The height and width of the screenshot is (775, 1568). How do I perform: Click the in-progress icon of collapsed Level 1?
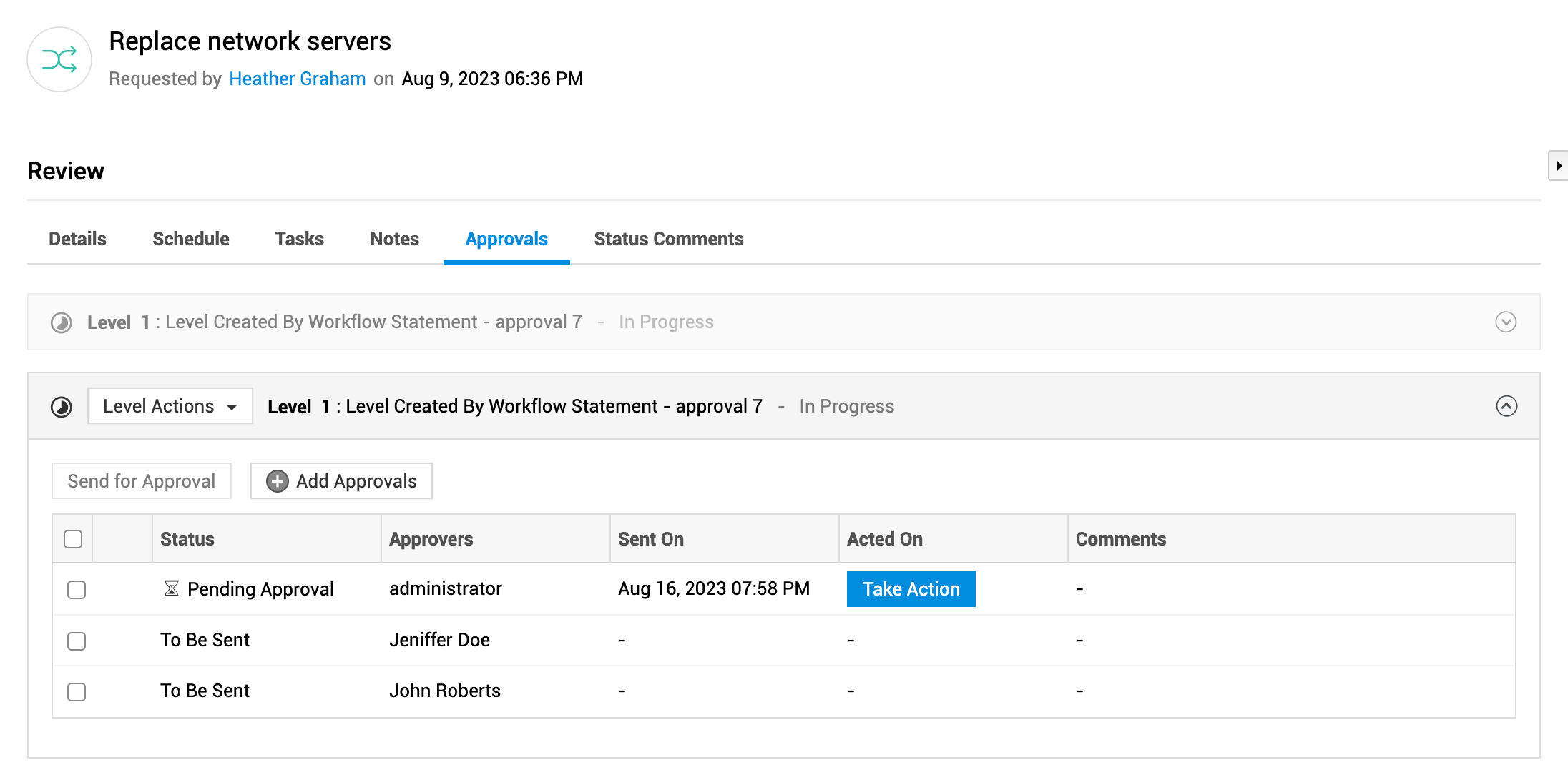62,322
